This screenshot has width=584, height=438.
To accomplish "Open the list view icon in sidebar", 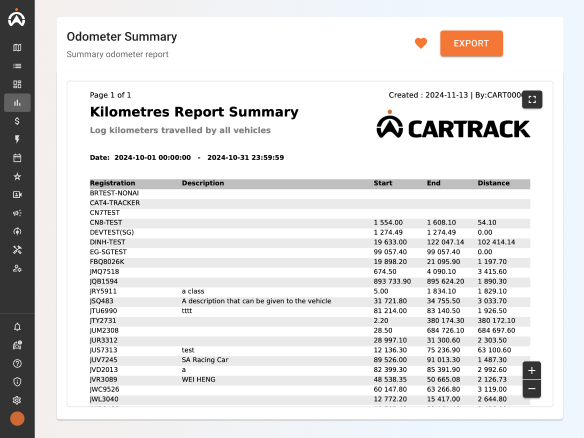I will (x=17, y=66).
